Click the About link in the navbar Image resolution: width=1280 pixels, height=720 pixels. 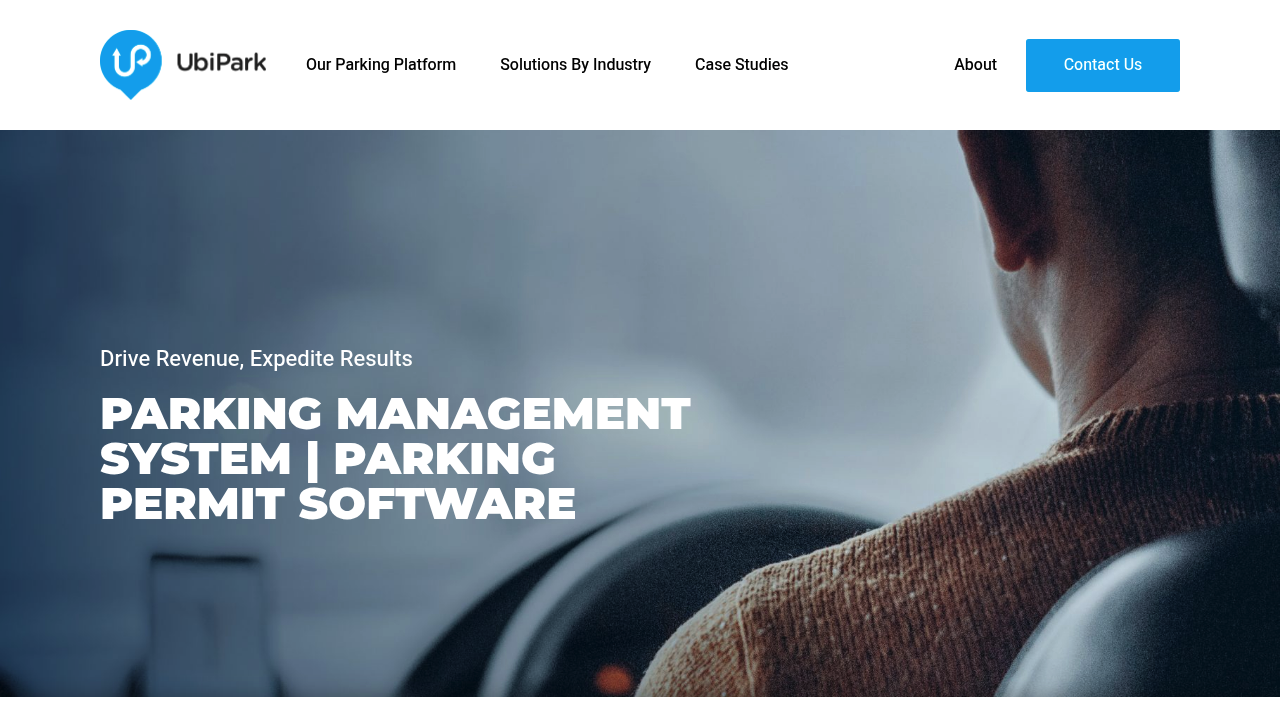(x=975, y=63)
